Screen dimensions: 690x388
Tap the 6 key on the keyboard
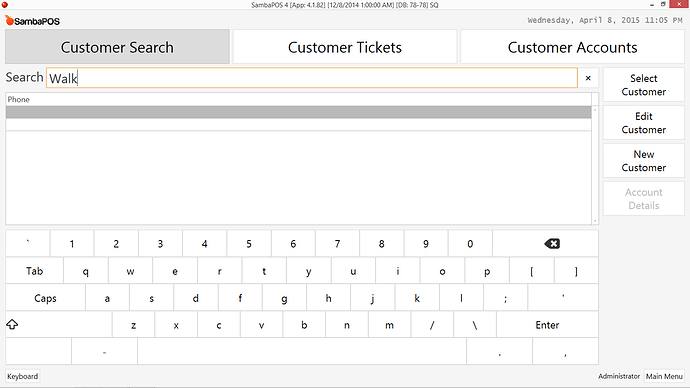pyautogui.click(x=293, y=243)
